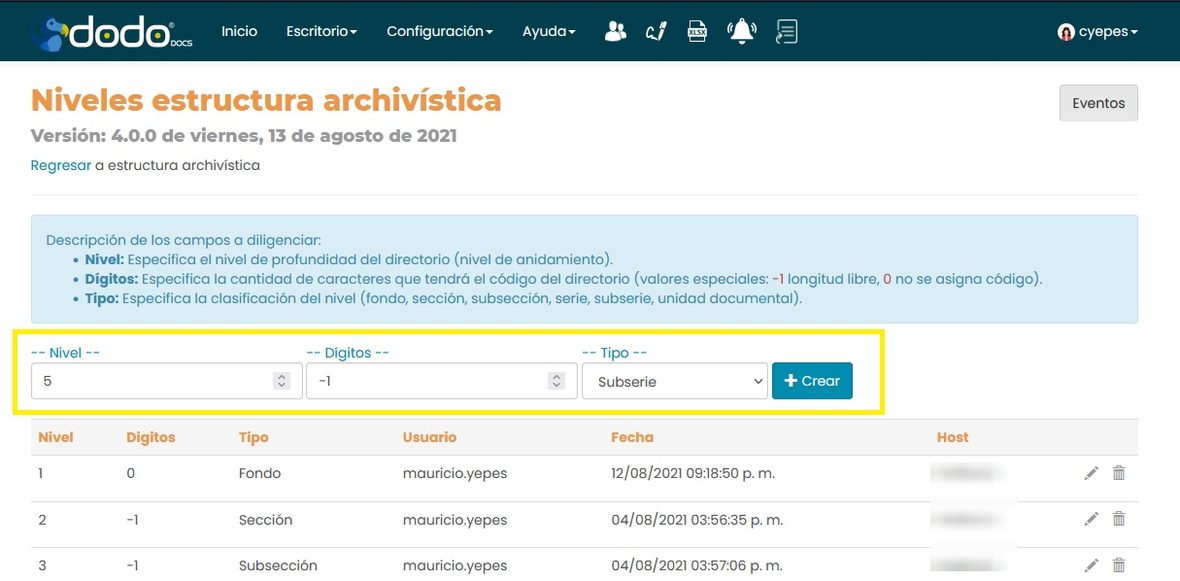
Task: Expand the Configuración menu
Action: pyautogui.click(x=439, y=32)
